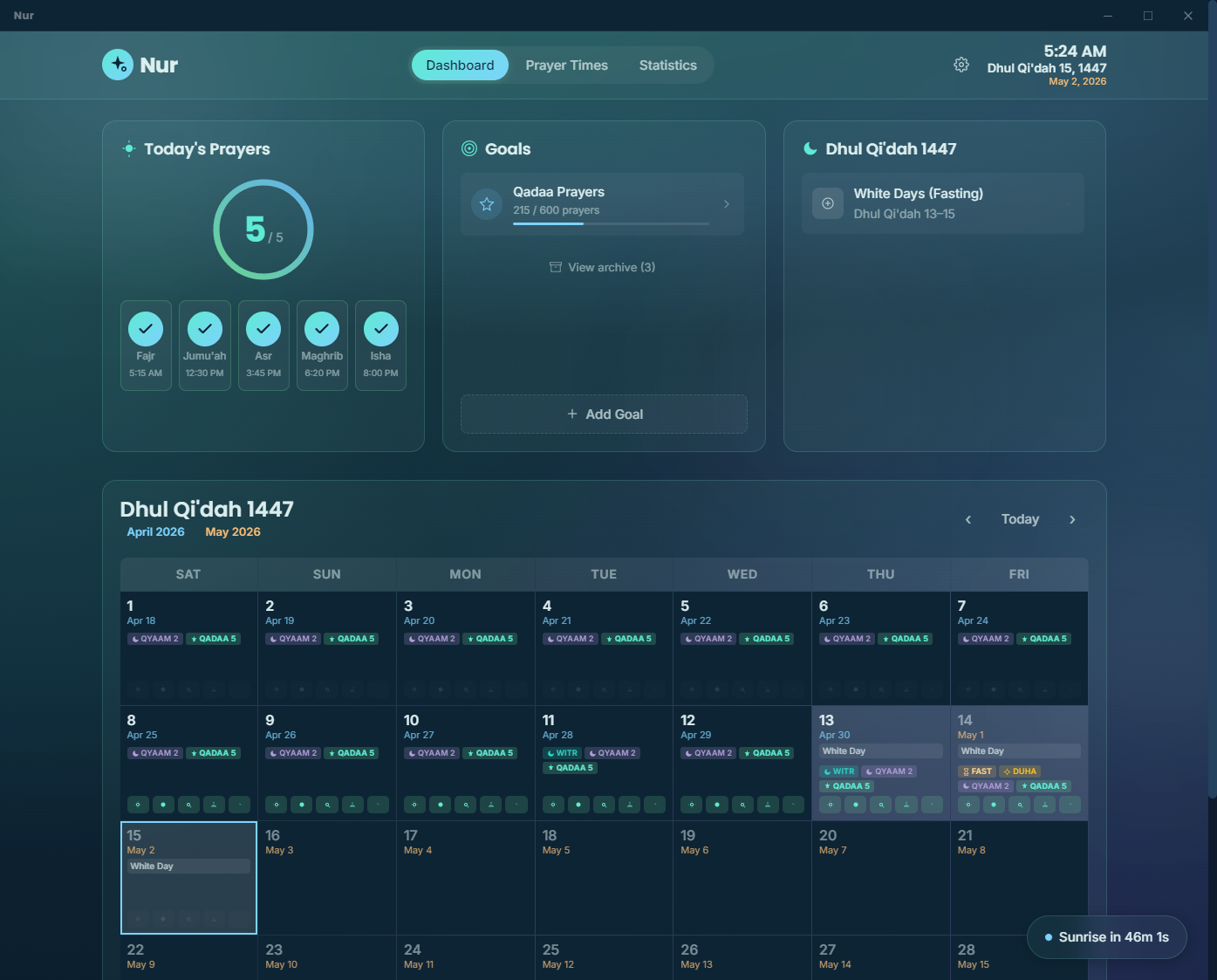Image resolution: width=1217 pixels, height=980 pixels.
Task: Click the Nur logo icon
Action: pyautogui.click(x=118, y=65)
